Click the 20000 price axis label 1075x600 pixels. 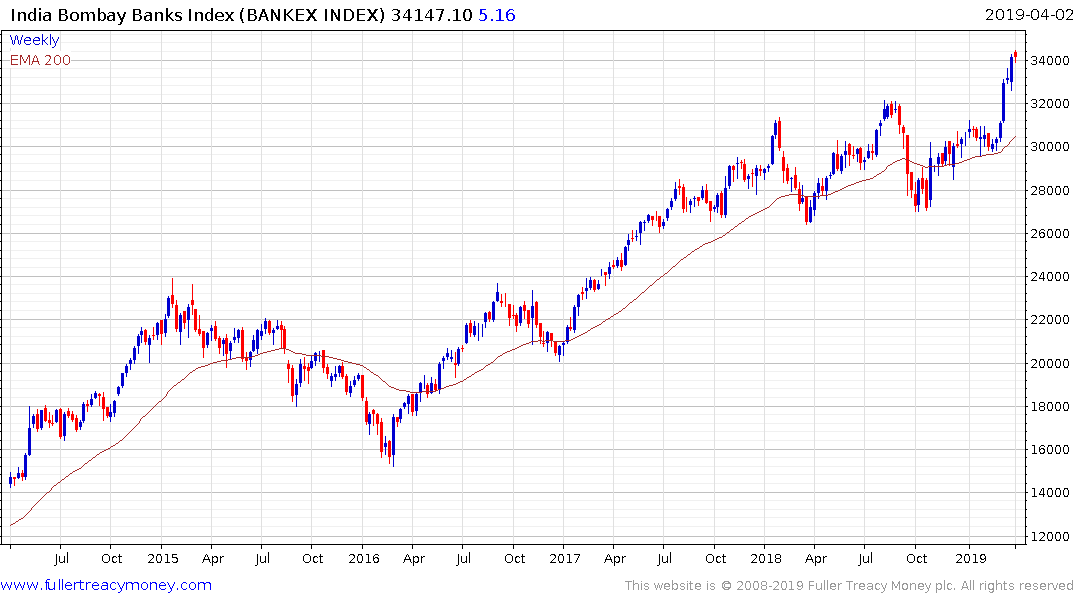pos(1050,363)
